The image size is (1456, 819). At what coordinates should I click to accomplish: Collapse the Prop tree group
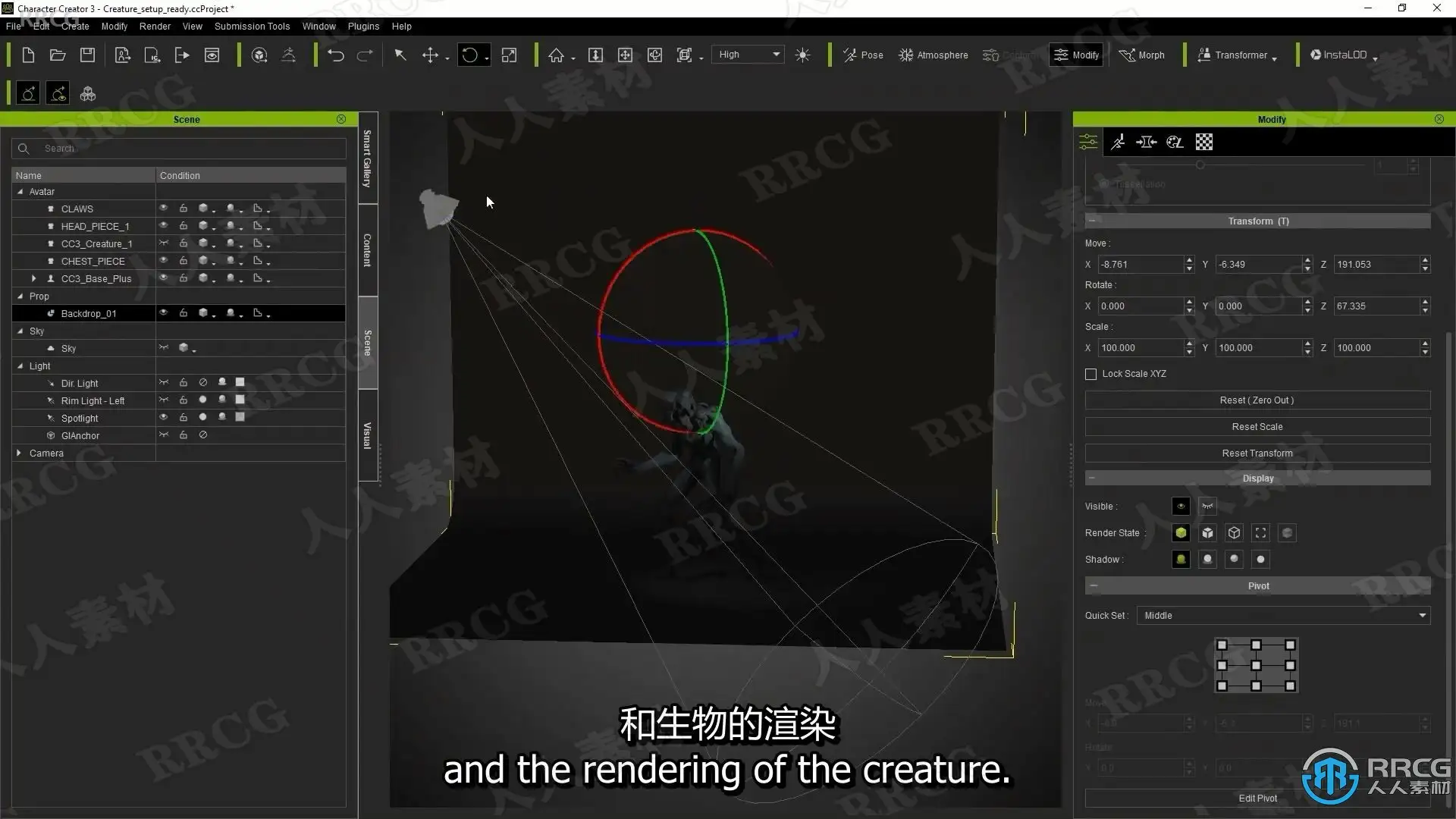[20, 297]
